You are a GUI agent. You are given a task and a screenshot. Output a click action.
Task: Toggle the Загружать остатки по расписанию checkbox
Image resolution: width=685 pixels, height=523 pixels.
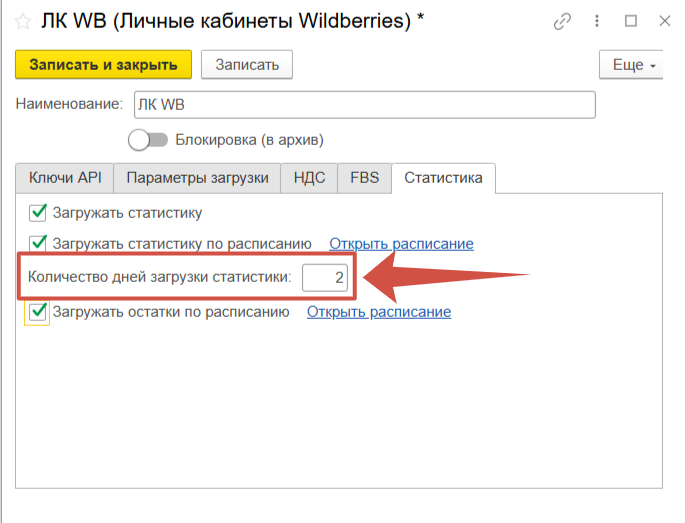coord(39,312)
